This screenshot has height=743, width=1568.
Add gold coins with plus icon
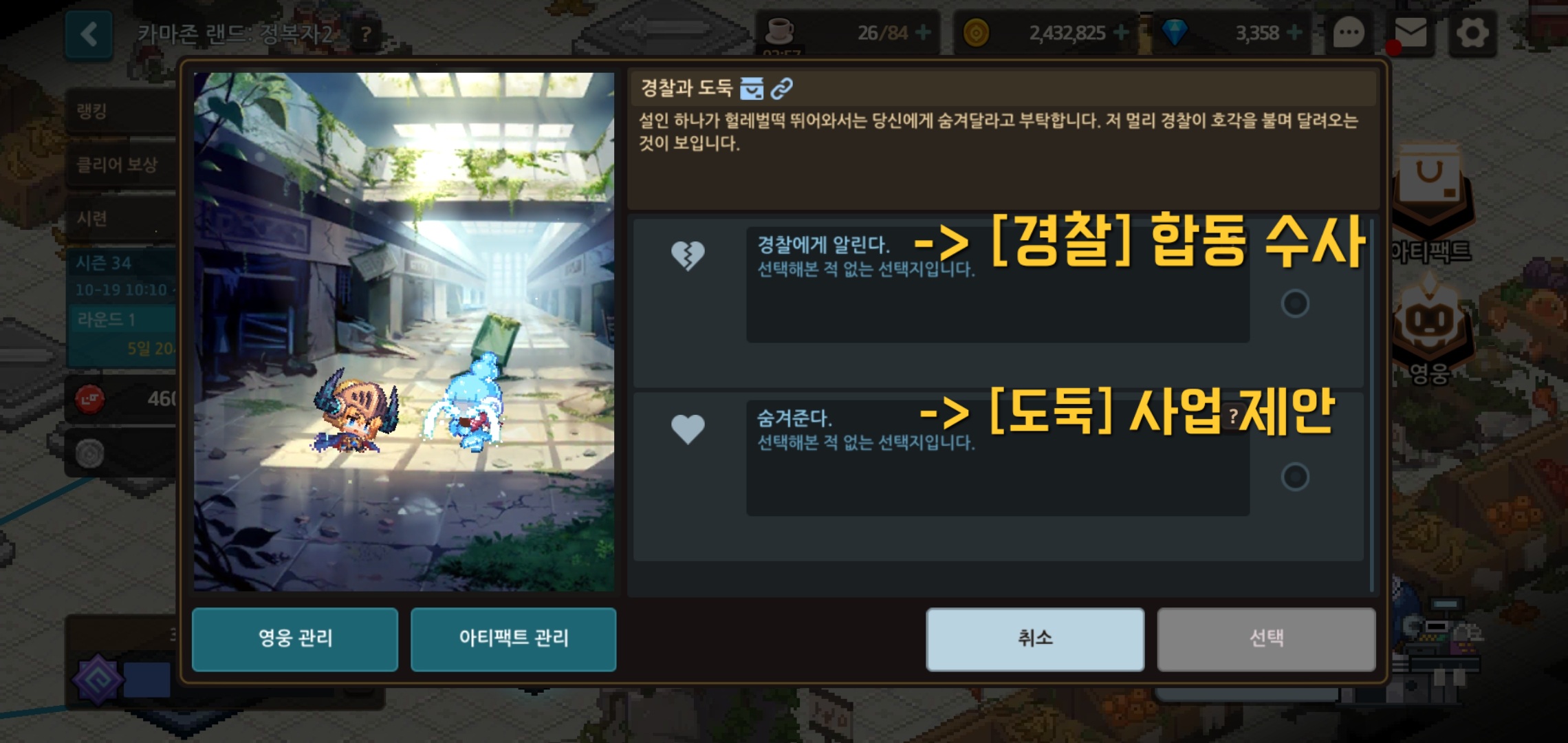[1121, 32]
